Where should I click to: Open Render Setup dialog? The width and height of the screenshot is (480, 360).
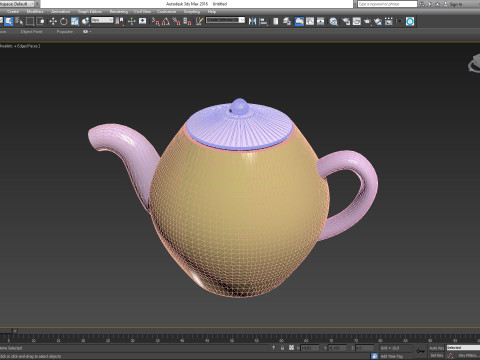[346, 21]
